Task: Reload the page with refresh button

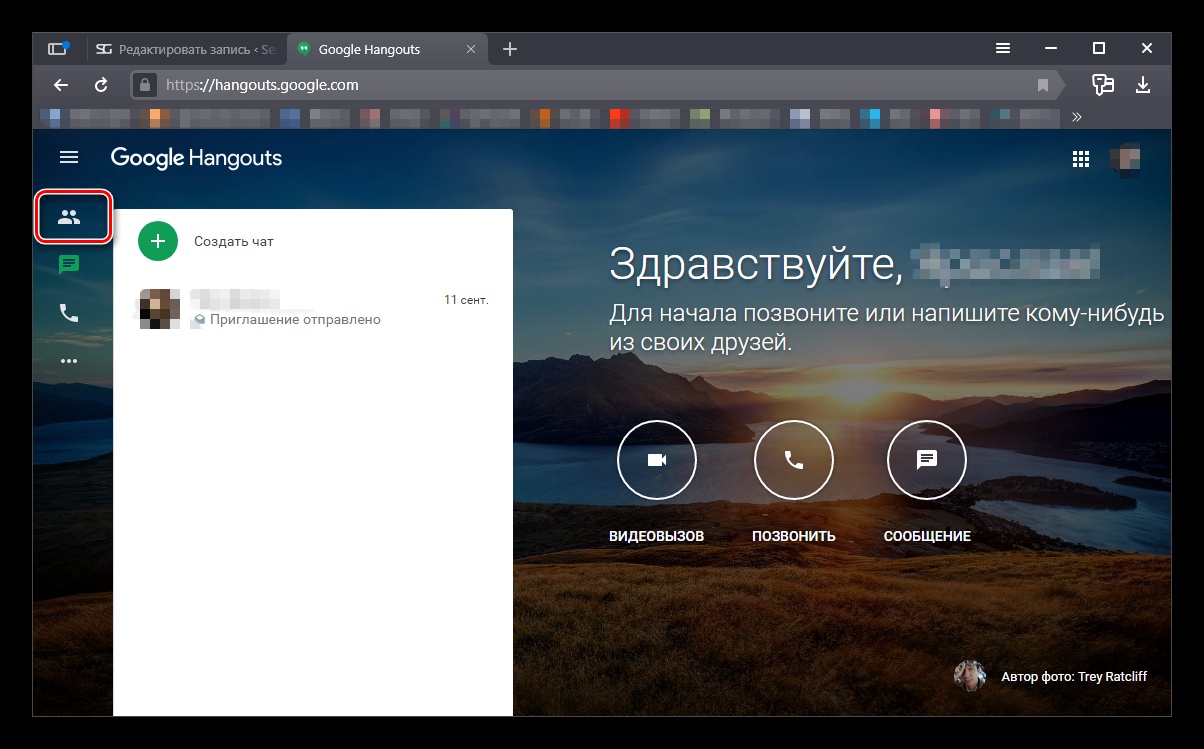Action: tap(101, 85)
